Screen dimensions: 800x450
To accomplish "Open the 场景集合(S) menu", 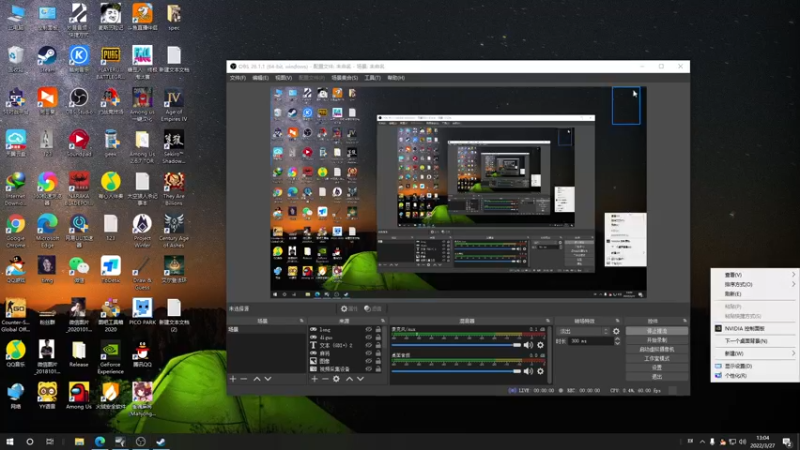I will pos(344,78).
